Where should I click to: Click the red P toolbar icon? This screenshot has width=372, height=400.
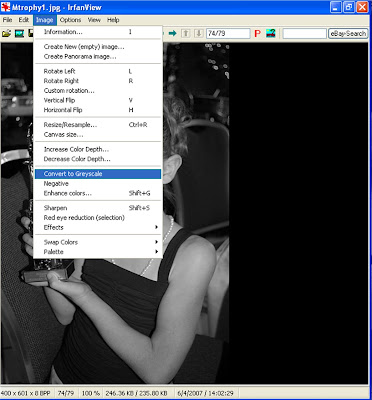point(257,33)
